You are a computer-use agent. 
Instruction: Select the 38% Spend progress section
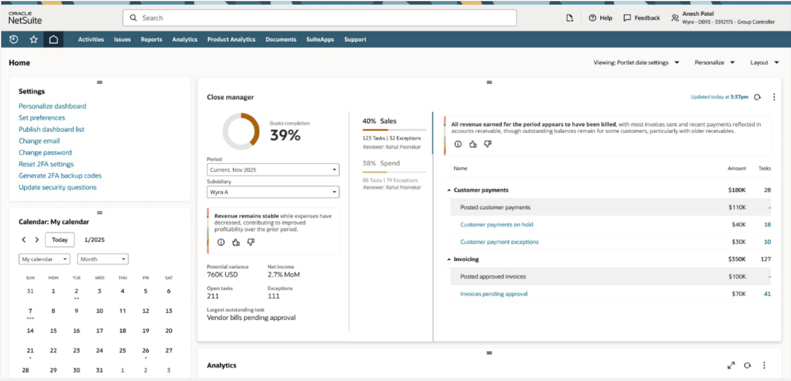[x=394, y=175]
